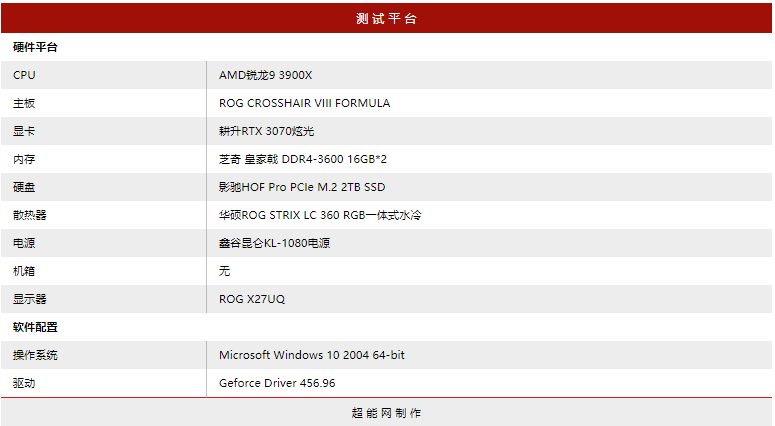This screenshot has width=775, height=426.
Task: Select 影驰HOF Pro PCIe M.2 2TB SSD
Action: [302, 187]
